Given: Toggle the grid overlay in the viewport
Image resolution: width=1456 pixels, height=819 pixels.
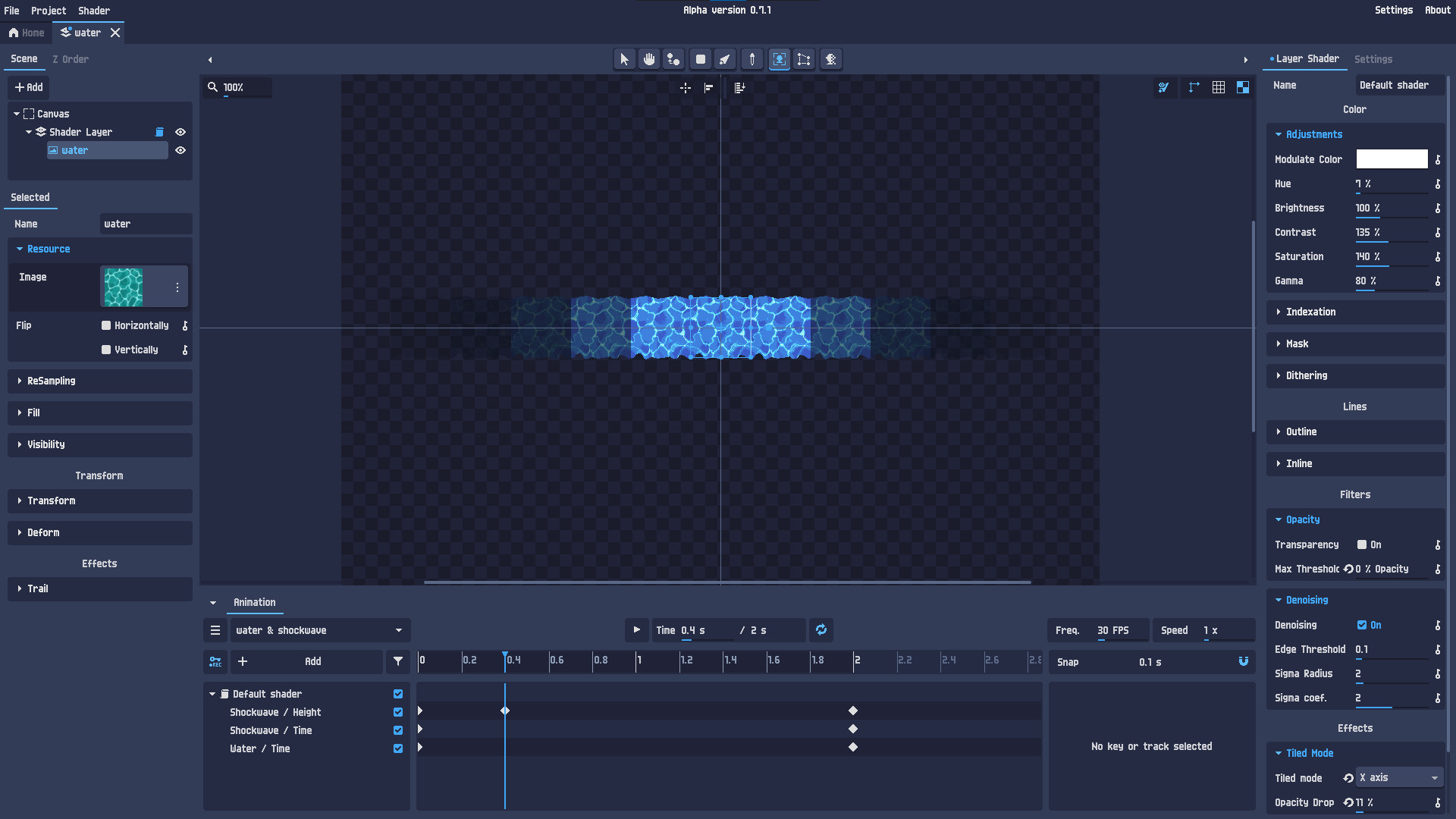Looking at the screenshot, I should tap(1219, 87).
